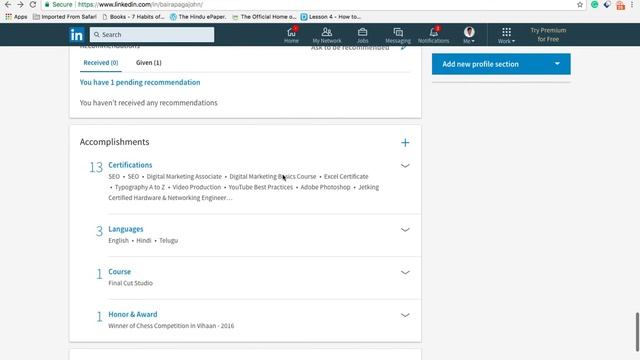Open the Apps bookmarks shortcut
The image size is (640, 360).
pyautogui.click(x=16, y=17)
